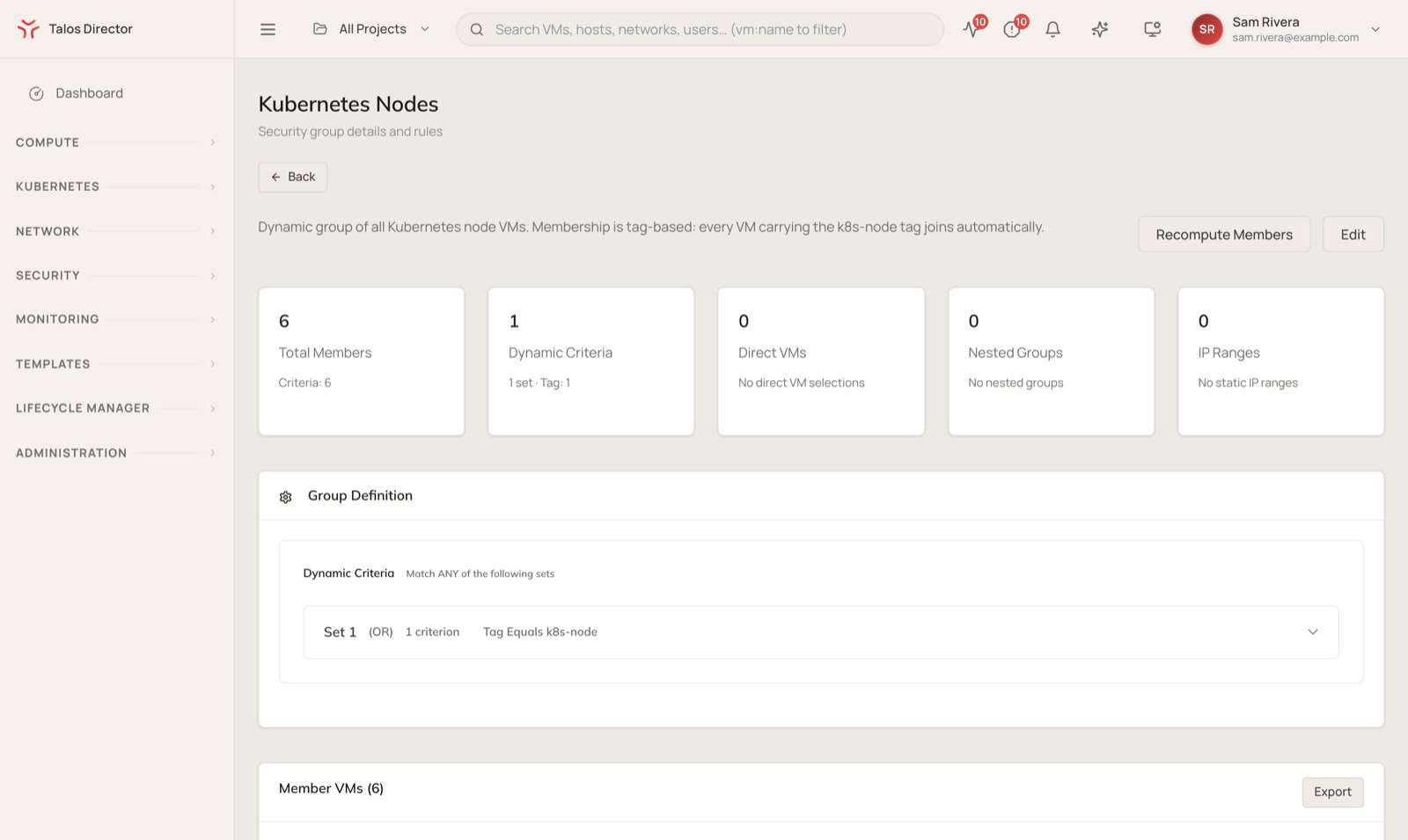This screenshot has width=1408, height=840.
Task: Open the remote console monitor icon
Action: click(x=1152, y=29)
